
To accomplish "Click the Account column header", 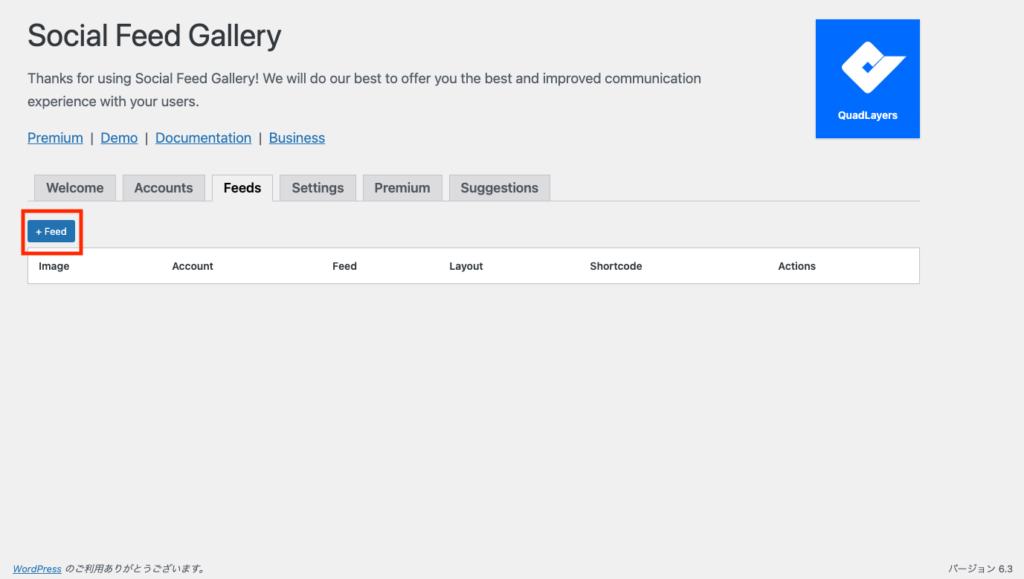I will click(x=193, y=266).
